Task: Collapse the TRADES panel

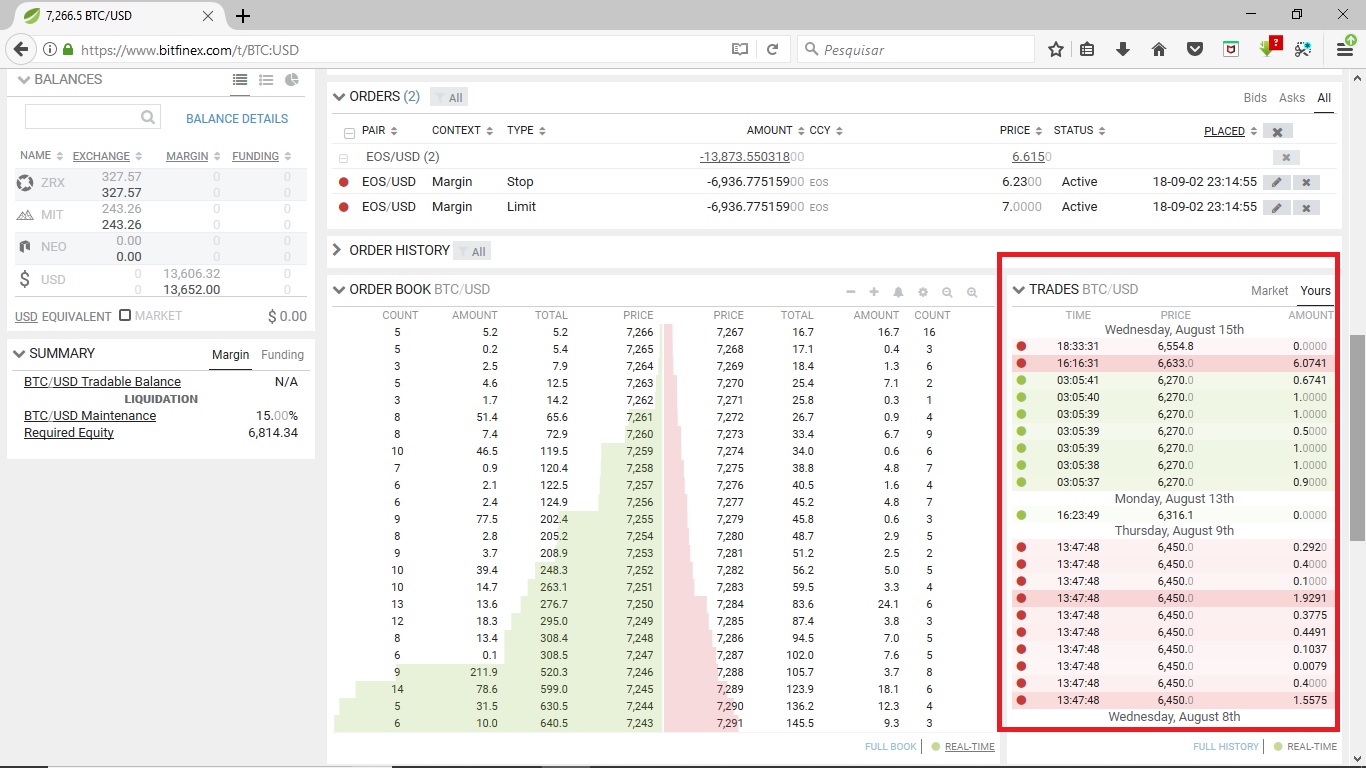Action: [1019, 290]
